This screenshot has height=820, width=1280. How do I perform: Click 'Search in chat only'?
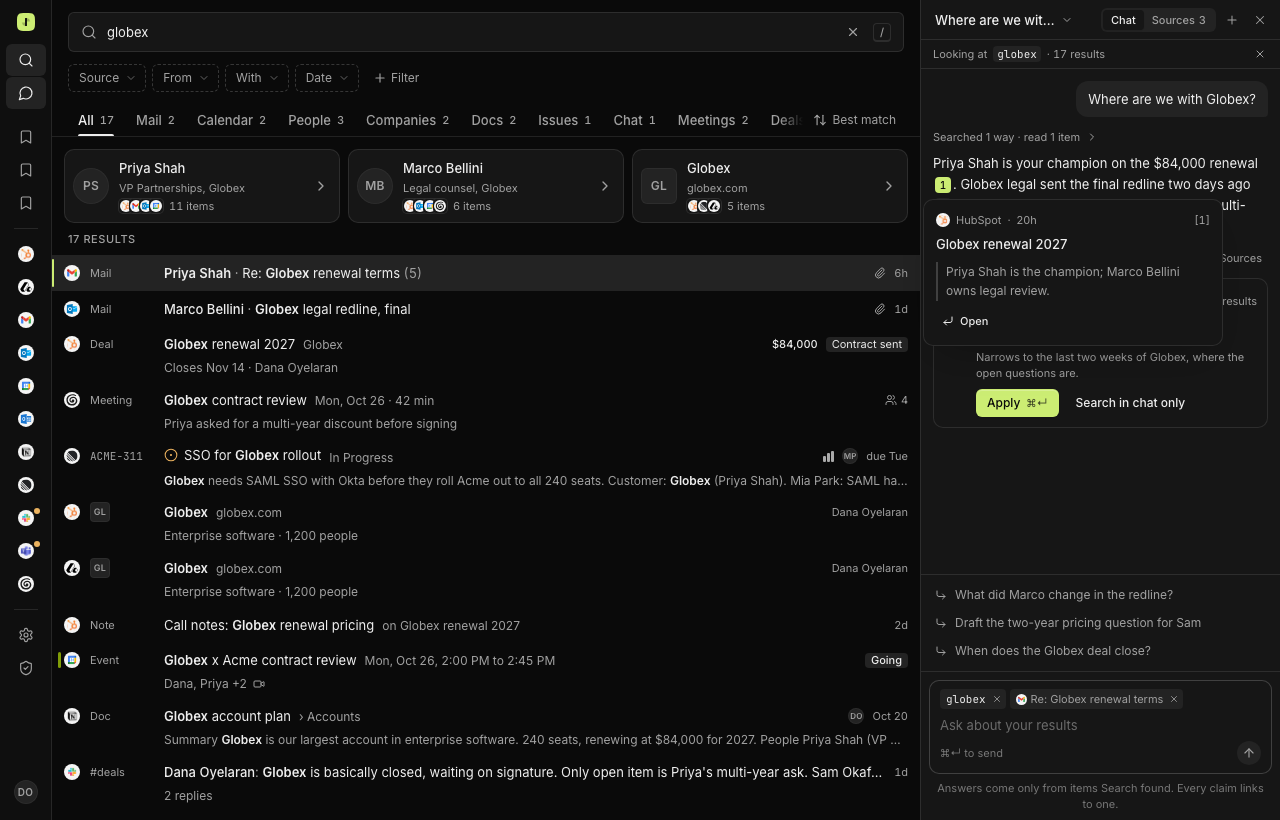pyautogui.click(x=1130, y=403)
